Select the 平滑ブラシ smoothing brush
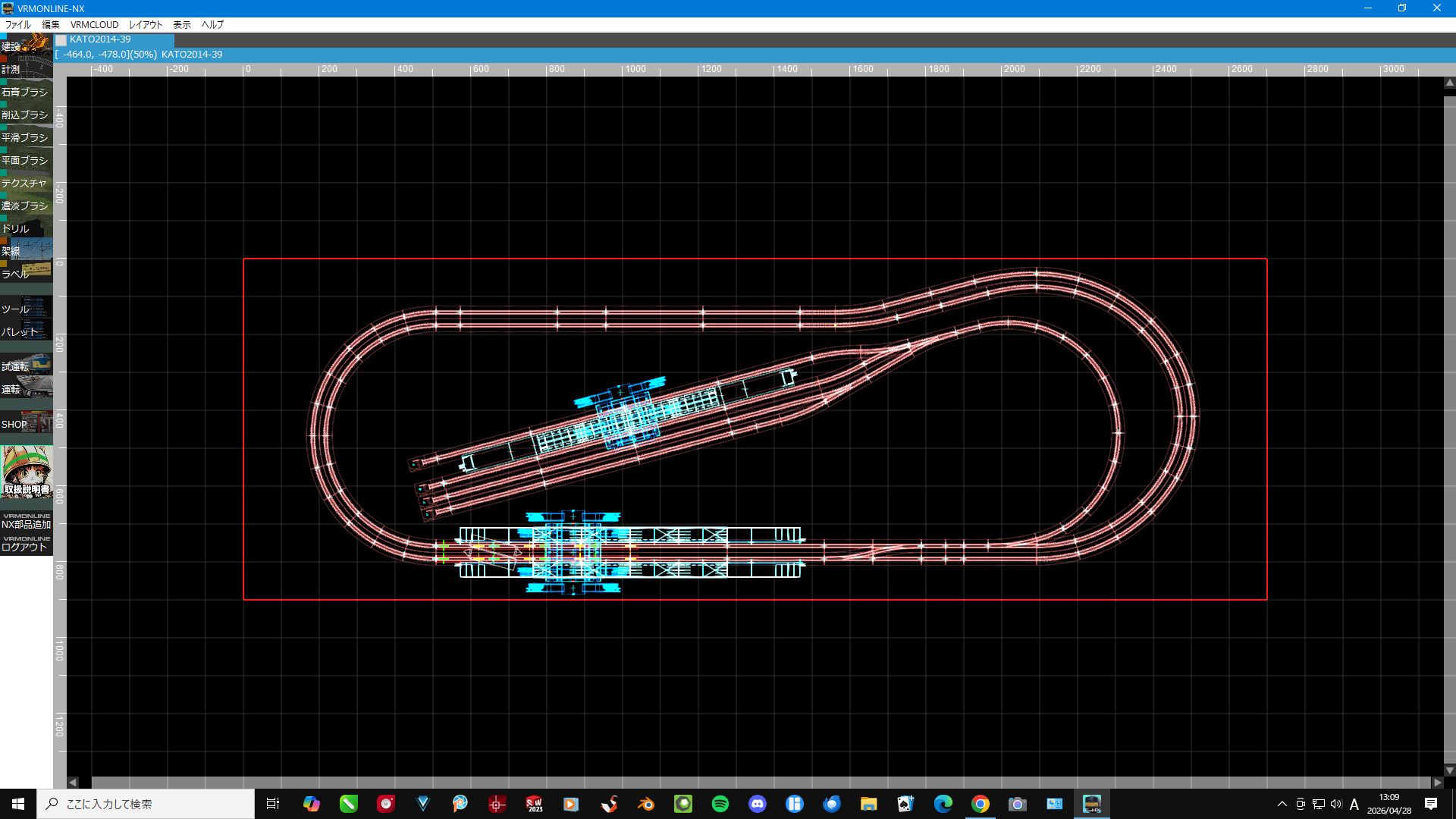Viewport: 1456px width, 819px height. click(27, 137)
